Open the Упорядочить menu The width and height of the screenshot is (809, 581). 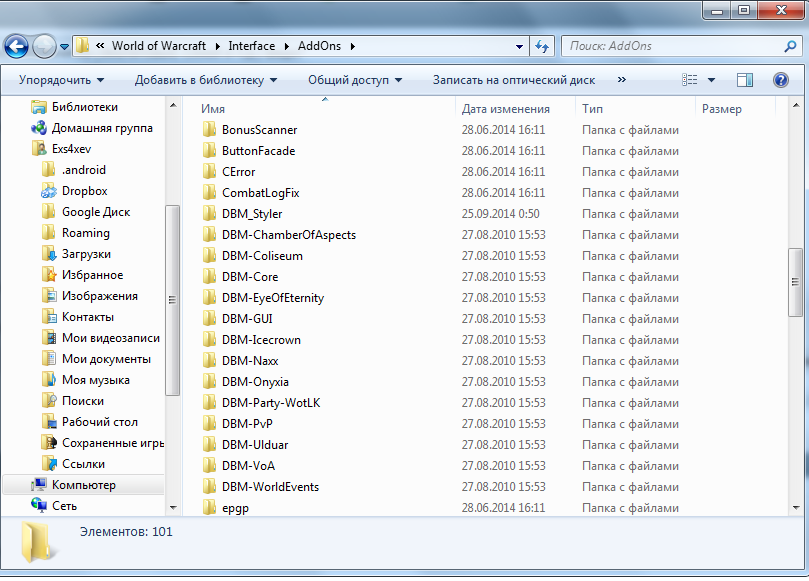[61, 80]
